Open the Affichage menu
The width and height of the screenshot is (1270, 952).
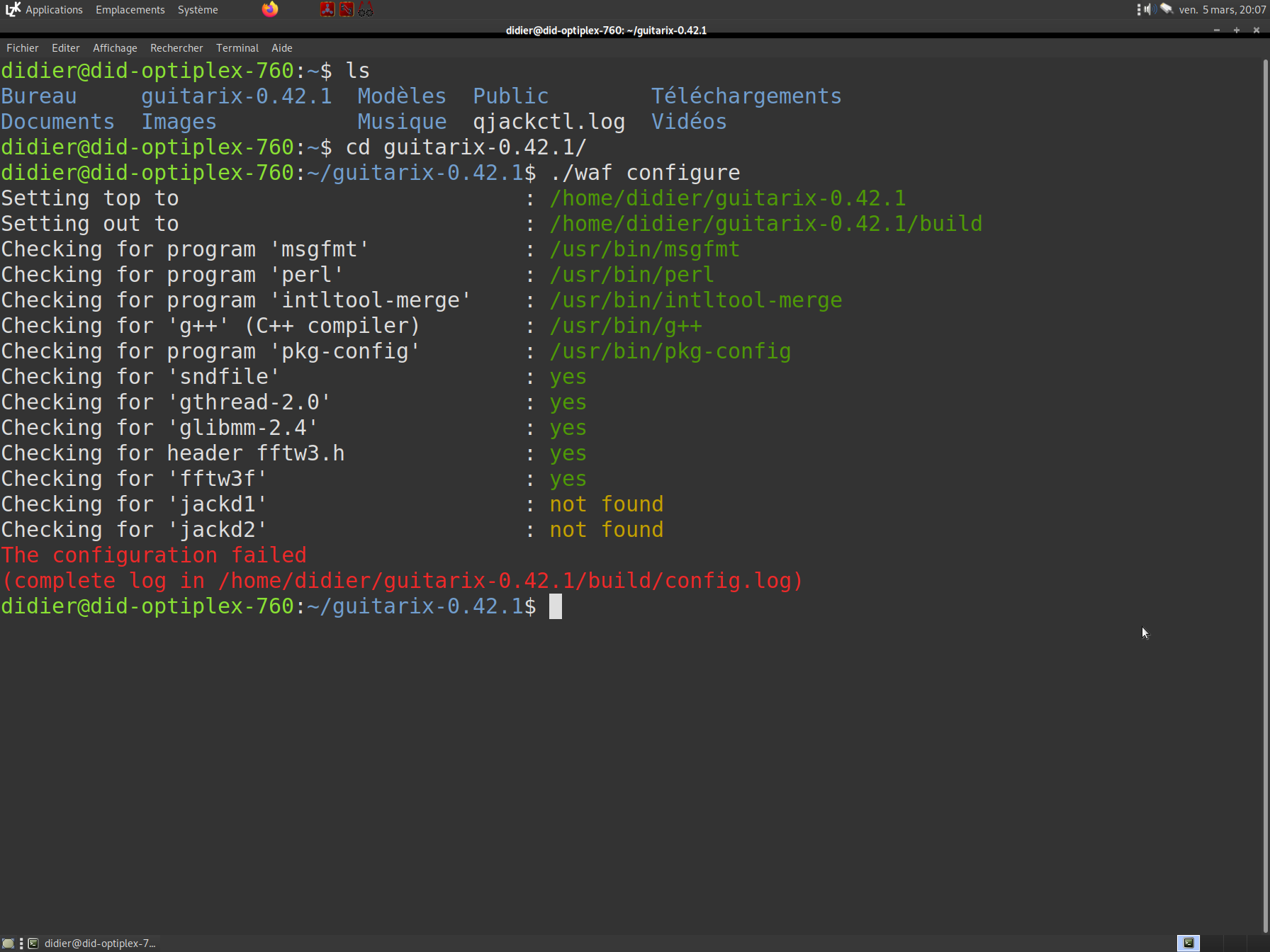115,48
